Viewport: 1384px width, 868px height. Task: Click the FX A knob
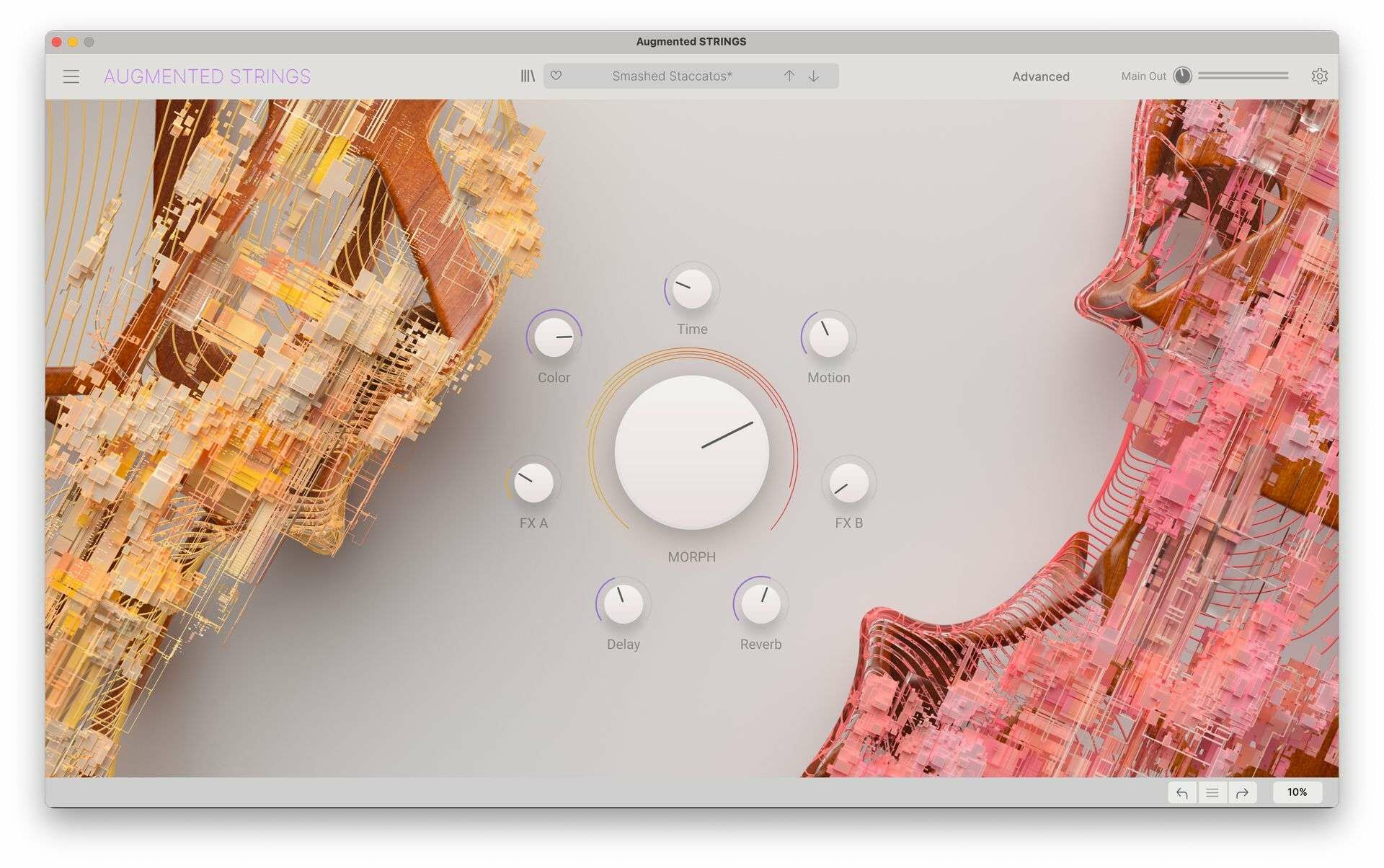tap(533, 482)
